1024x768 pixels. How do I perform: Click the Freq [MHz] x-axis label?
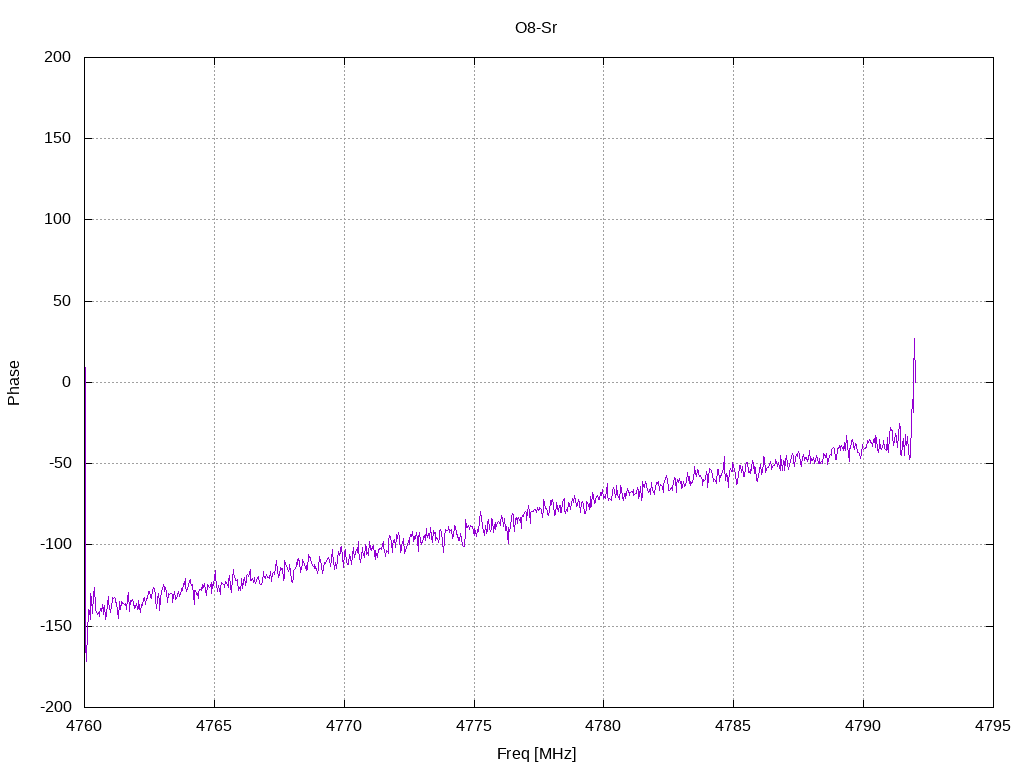point(536,753)
